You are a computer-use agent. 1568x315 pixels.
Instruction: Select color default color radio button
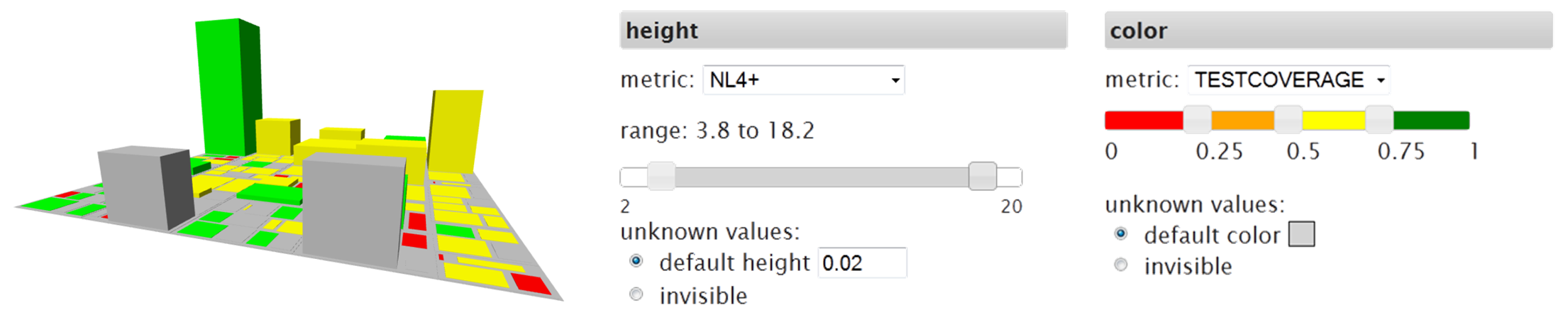pyautogui.click(x=1121, y=233)
